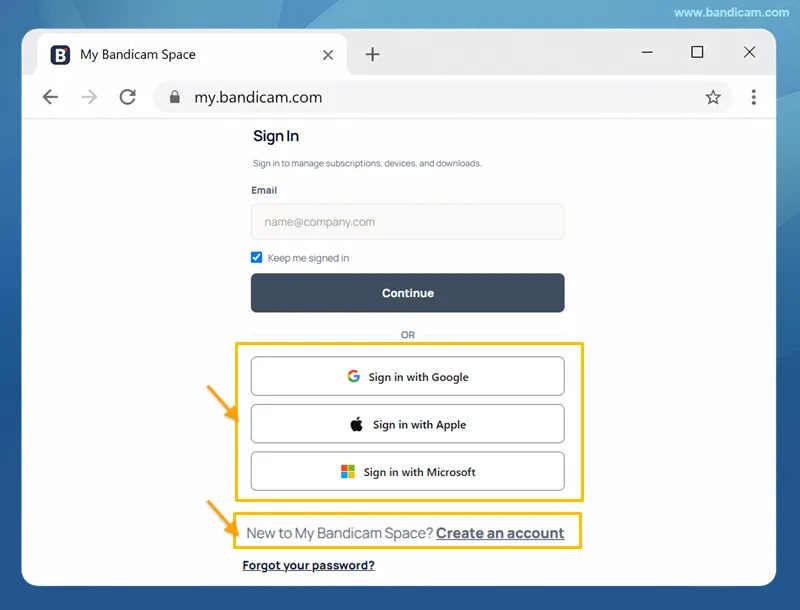Open a new tab with the plus icon
Image resolution: width=800 pixels, height=610 pixels.
coord(372,54)
